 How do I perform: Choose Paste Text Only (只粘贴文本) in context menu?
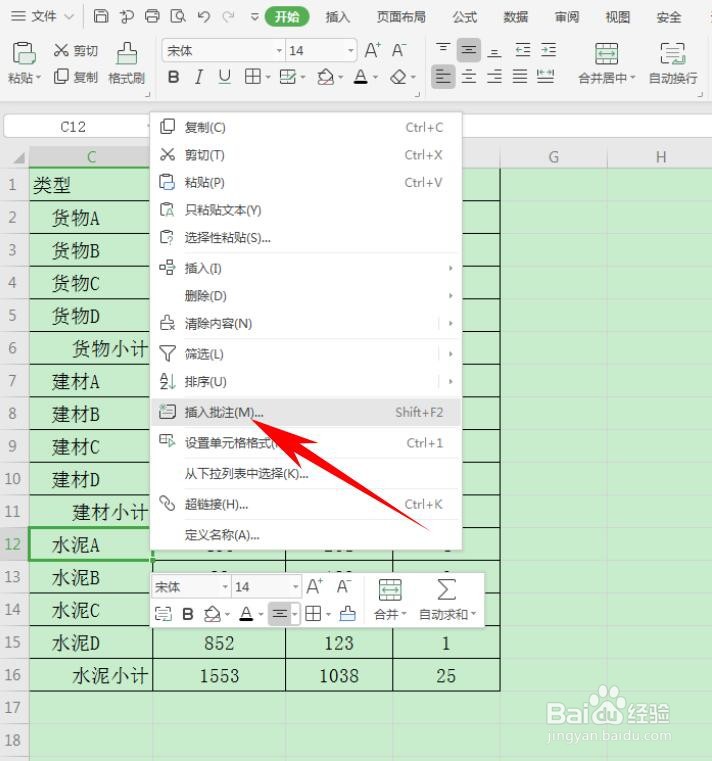tap(306, 210)
